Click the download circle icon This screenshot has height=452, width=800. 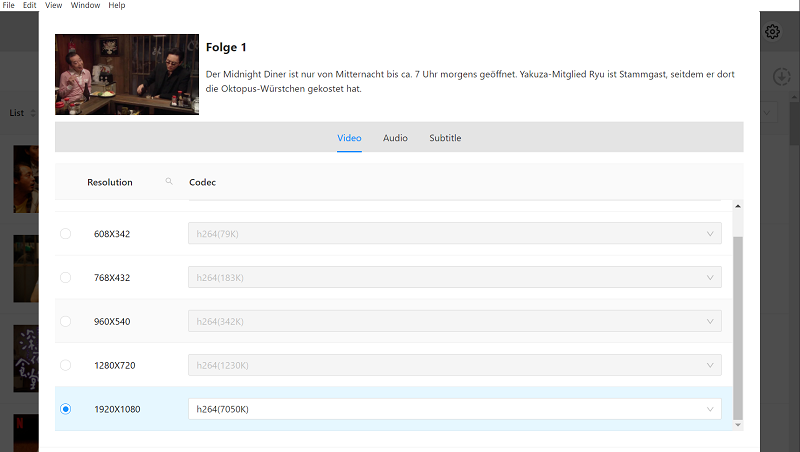point(781,77)
